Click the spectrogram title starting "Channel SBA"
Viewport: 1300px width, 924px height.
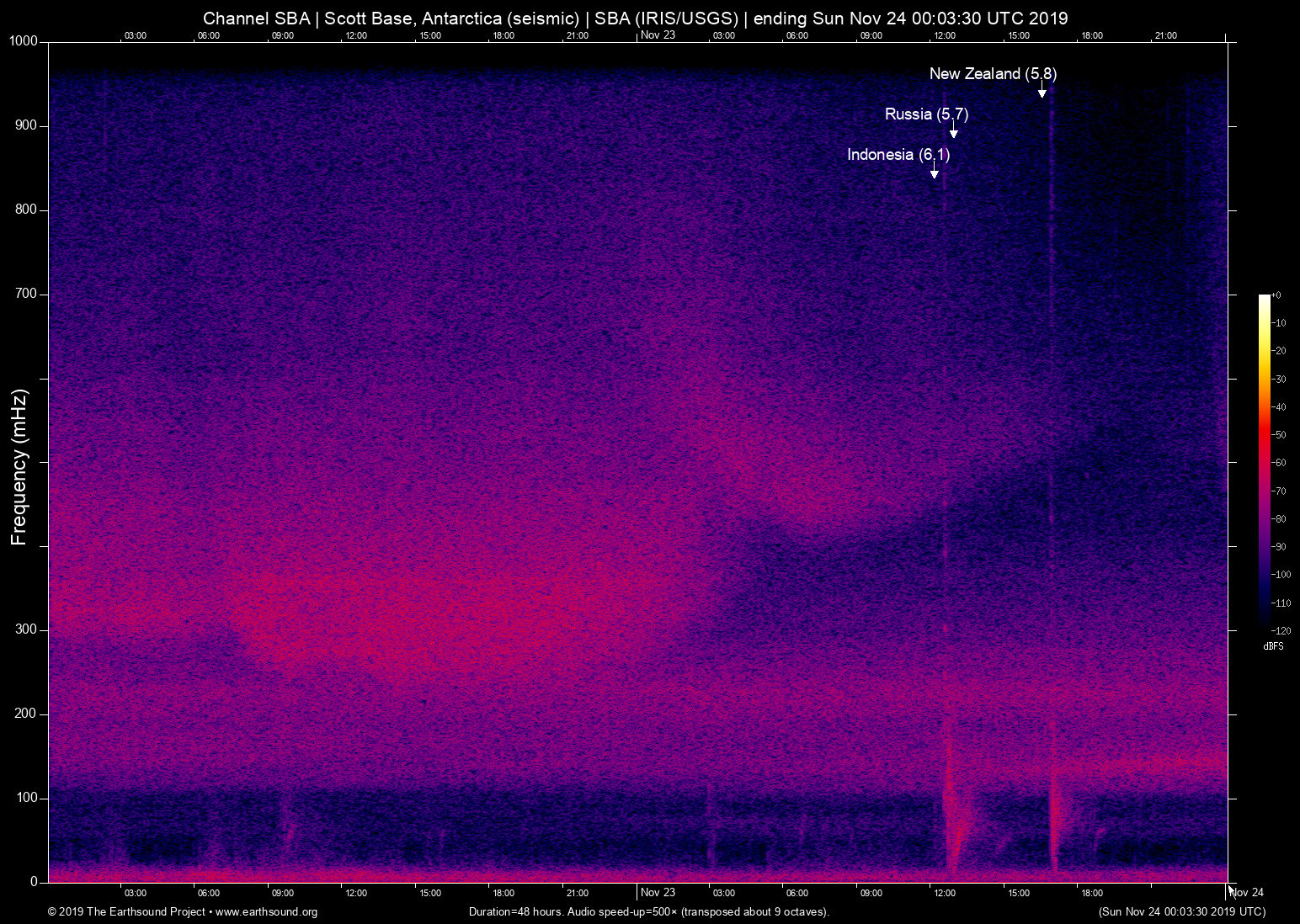pos(635,19)
